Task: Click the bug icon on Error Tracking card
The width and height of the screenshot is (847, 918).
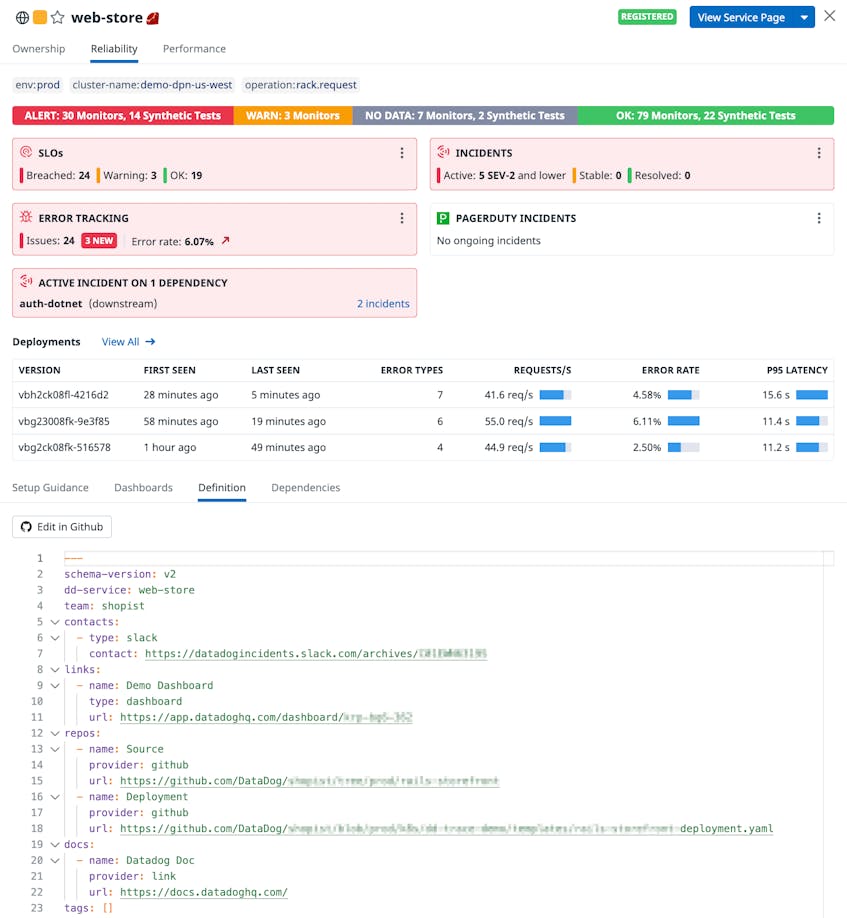Action: point(23,218)
